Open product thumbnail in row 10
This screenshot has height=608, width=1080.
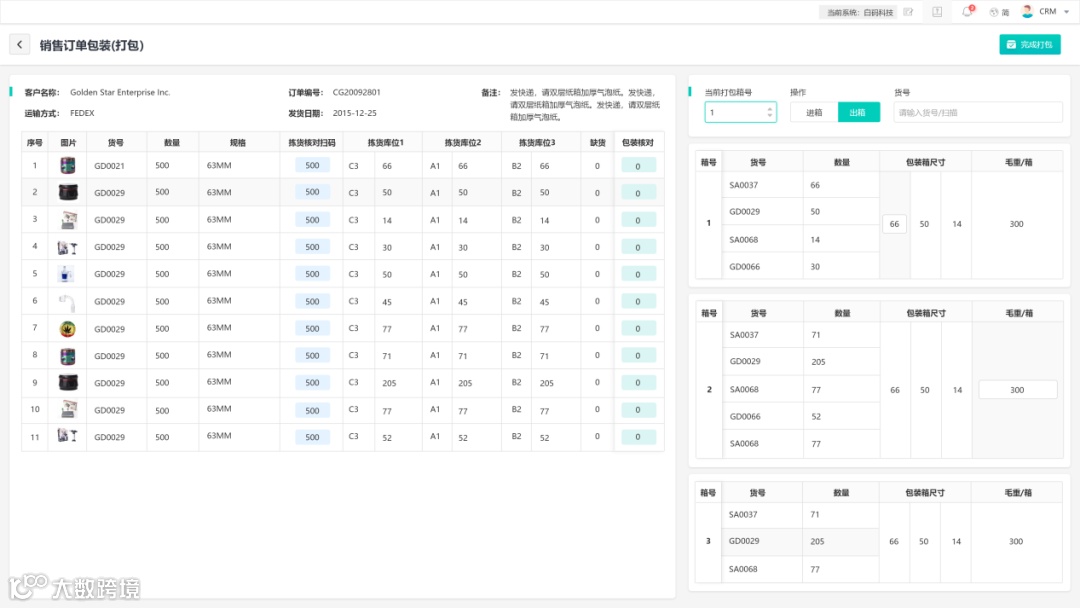(x=68, y=410)
